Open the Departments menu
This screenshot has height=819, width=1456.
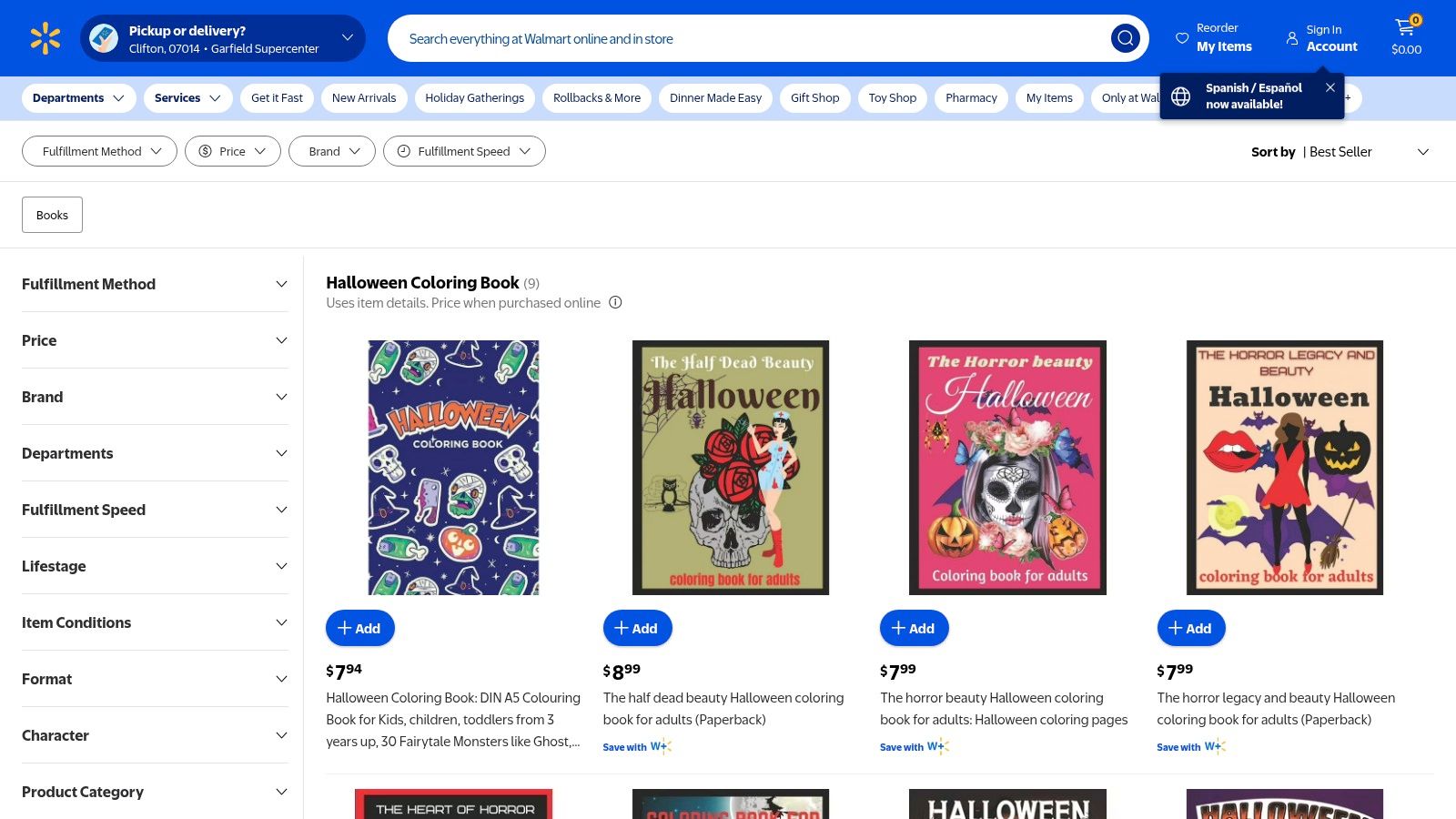pyautogui.click(x=78, y=98)
